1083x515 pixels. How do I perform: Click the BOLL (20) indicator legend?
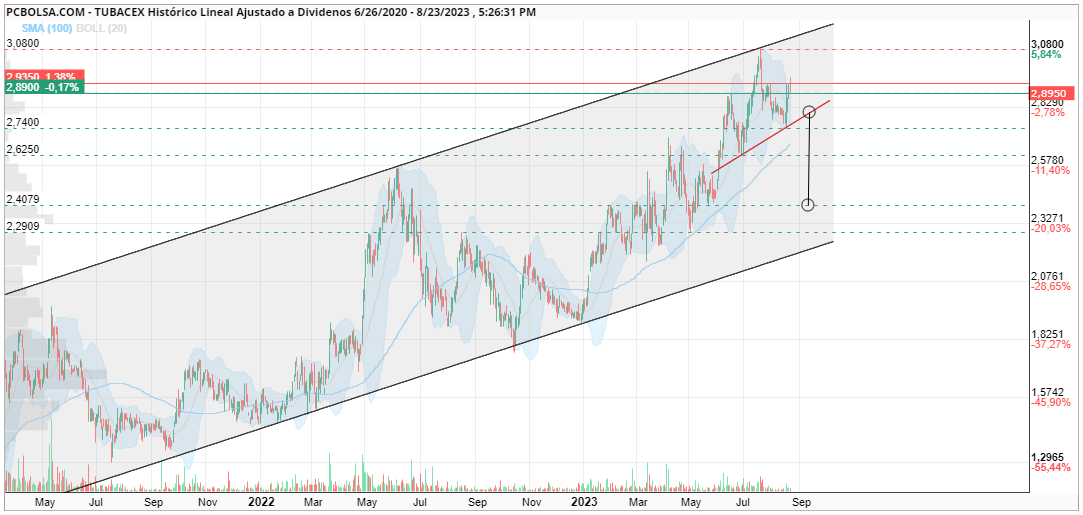100,29
